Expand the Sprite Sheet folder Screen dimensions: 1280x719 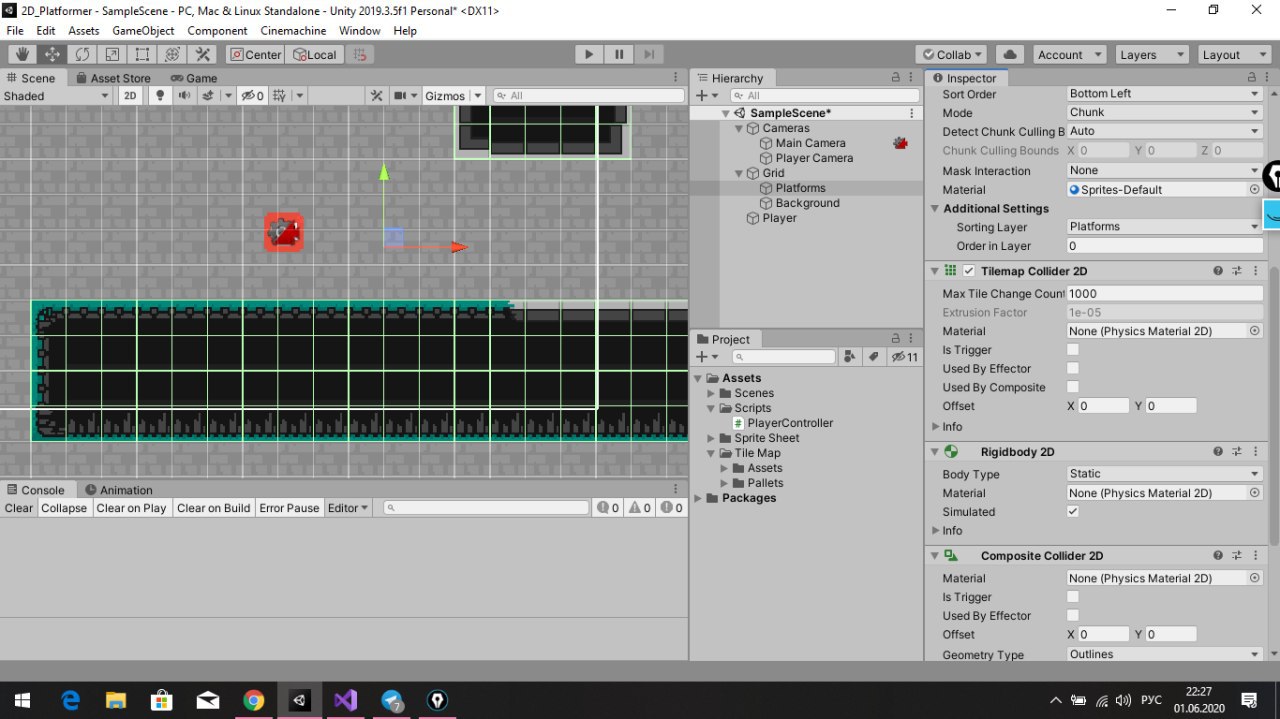tap(712, 438)
